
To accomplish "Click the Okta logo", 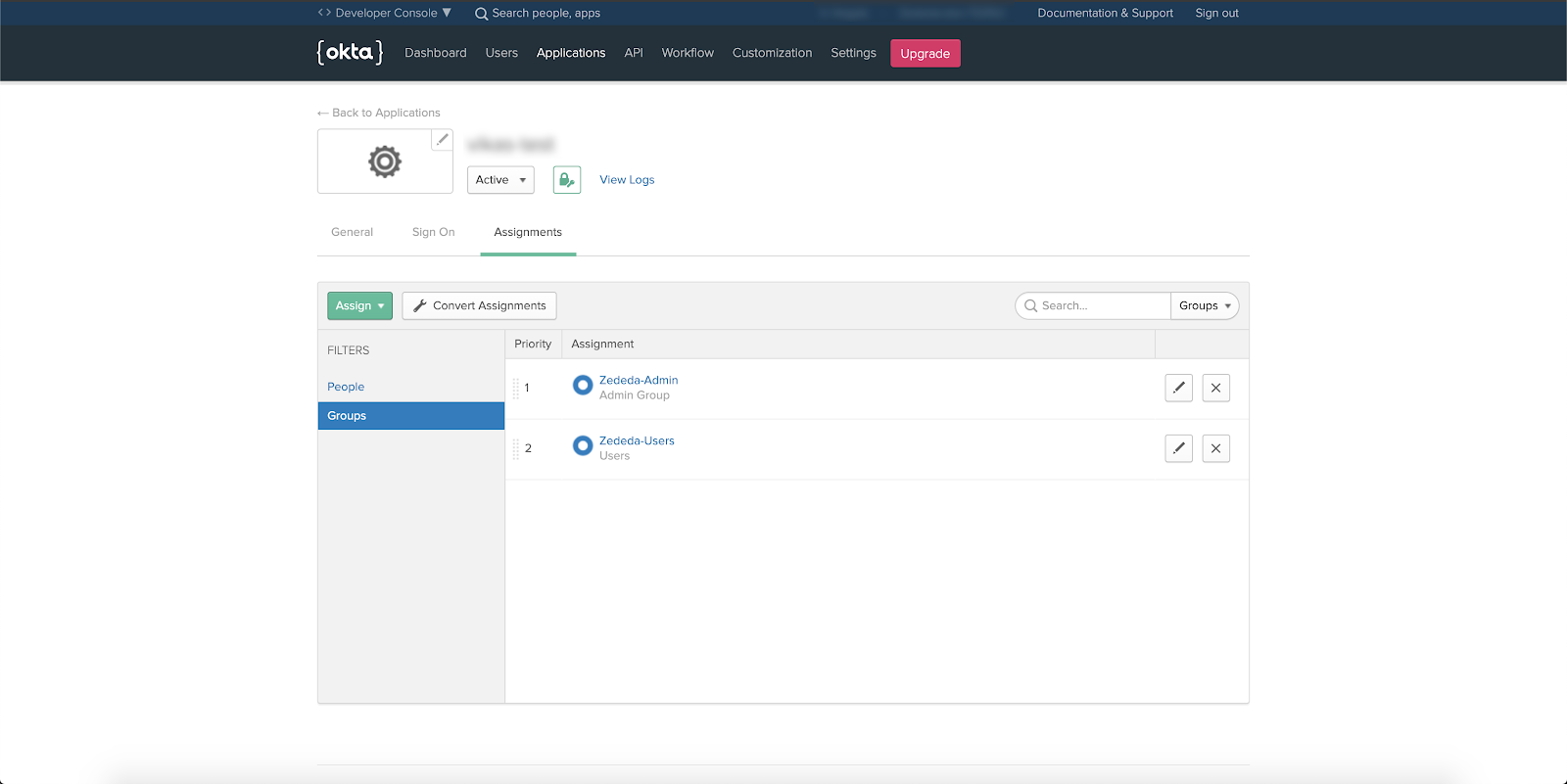I will [x=350, y=52].
